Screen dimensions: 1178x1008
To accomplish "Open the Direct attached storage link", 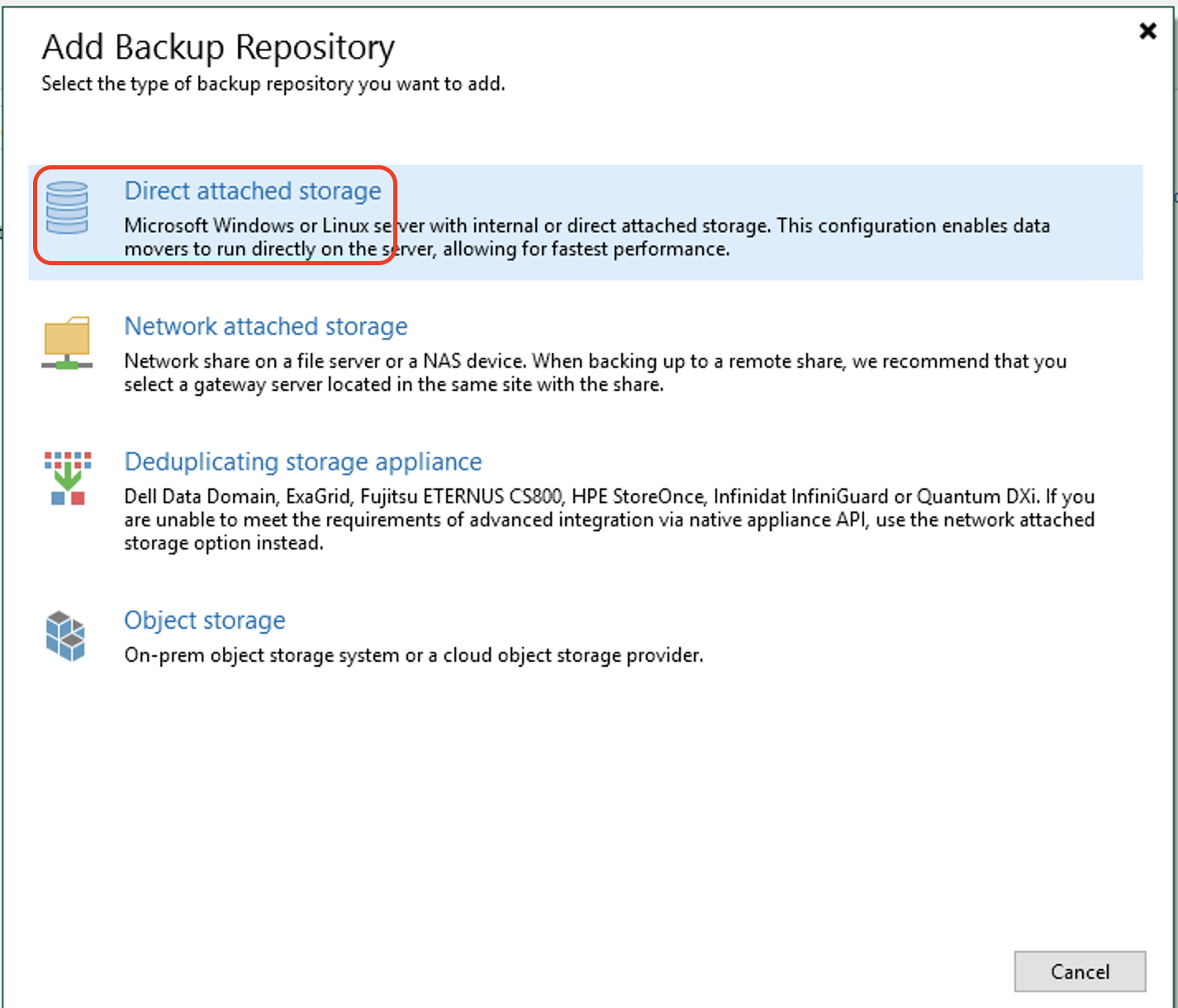I will (253, 191).
